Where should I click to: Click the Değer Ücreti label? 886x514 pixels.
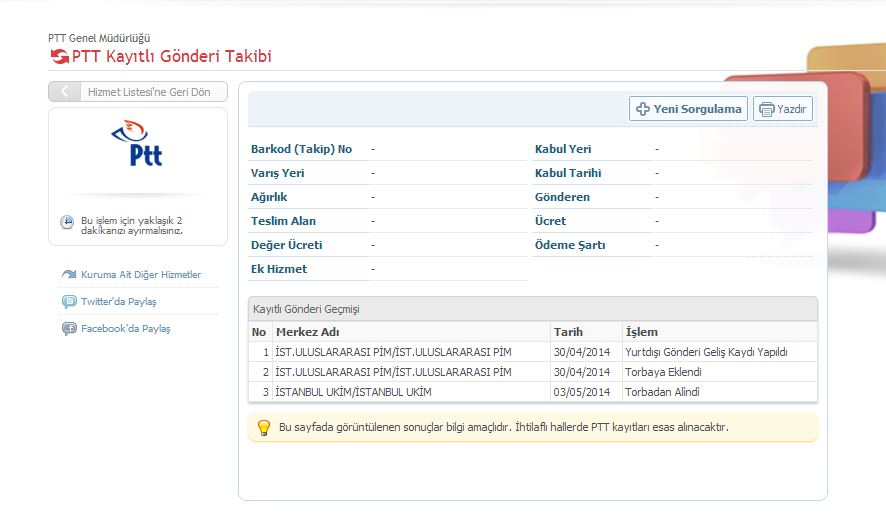click(x=286, y=245)
